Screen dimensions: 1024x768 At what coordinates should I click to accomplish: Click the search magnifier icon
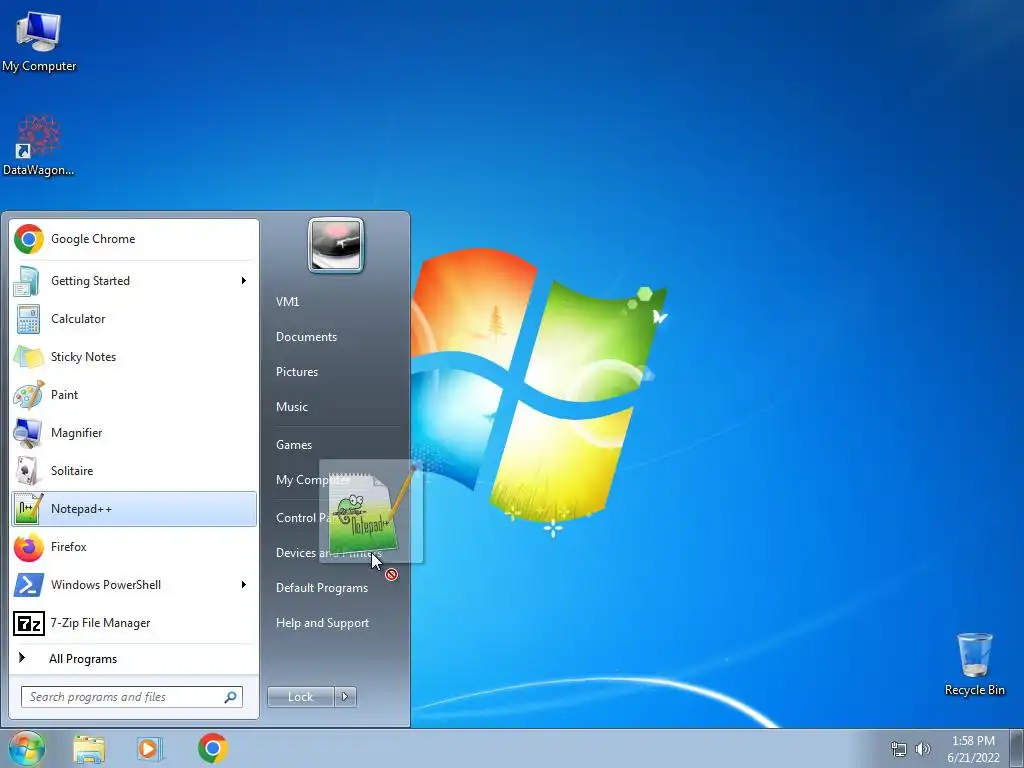(231, 697)
